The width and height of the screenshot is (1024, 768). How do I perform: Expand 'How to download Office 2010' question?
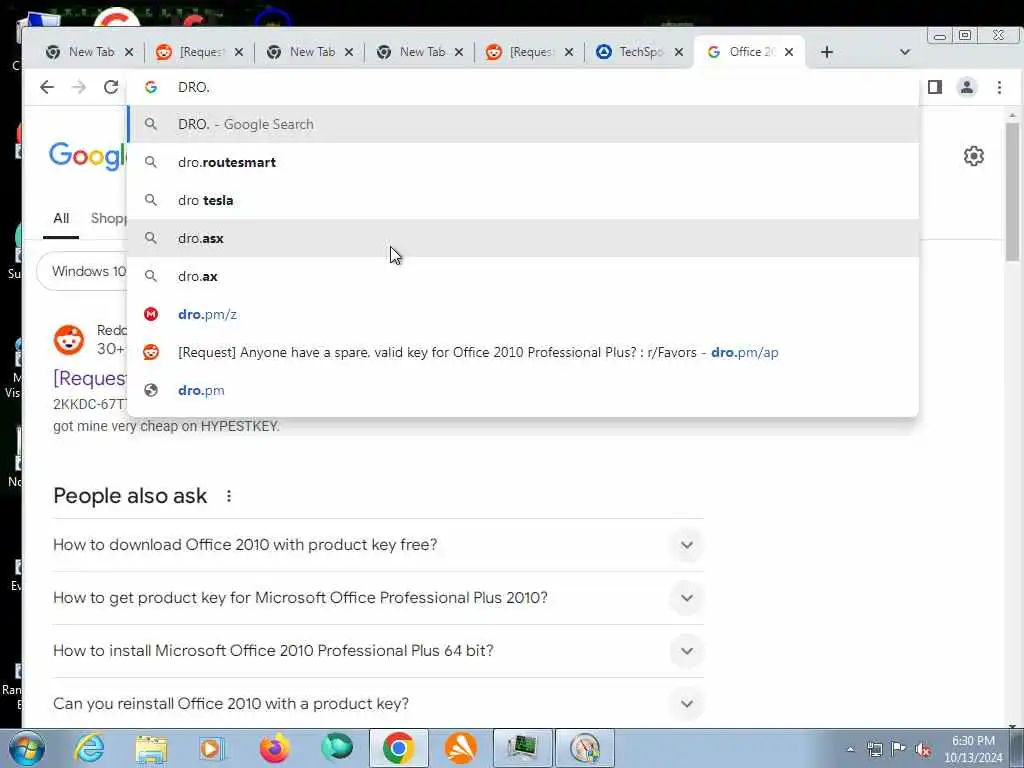point(378,545)
